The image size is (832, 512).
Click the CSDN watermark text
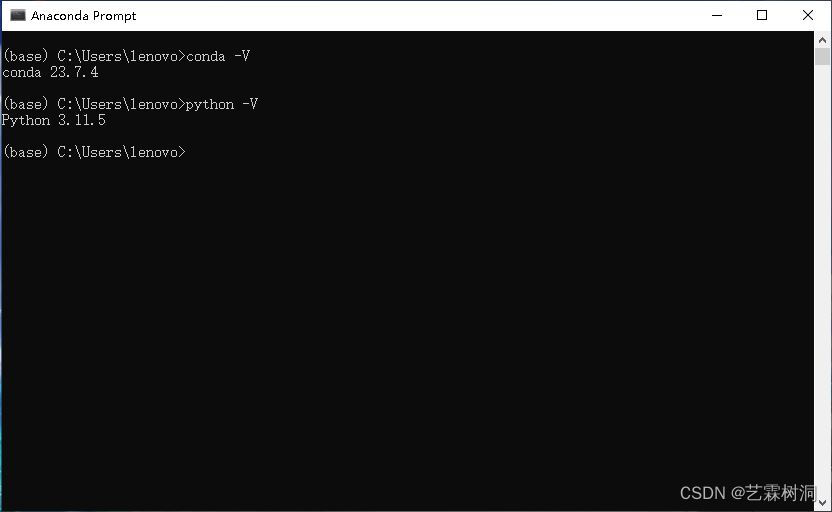point(748,493)
